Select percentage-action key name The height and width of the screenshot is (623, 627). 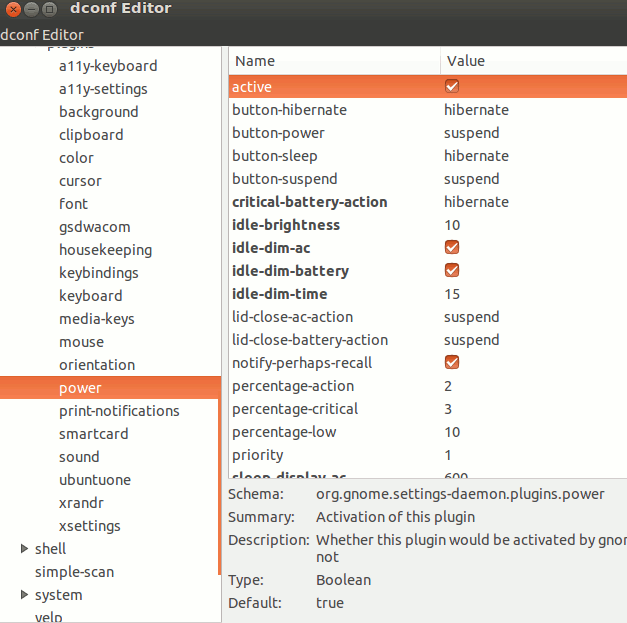tap(293, 386)
